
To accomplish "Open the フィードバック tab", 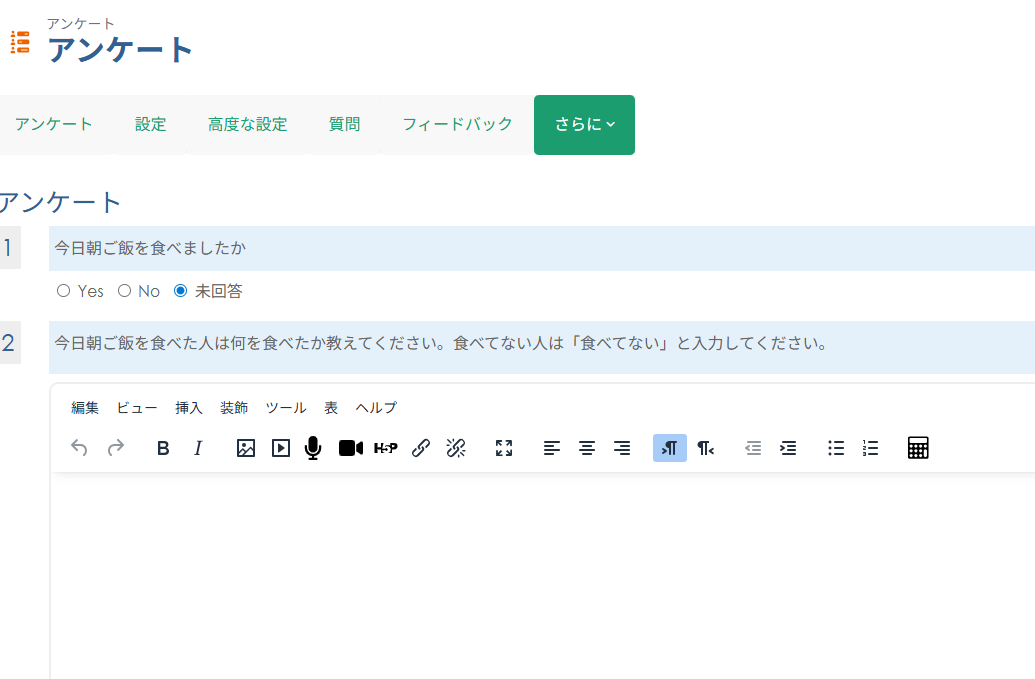I will (457, 124).
